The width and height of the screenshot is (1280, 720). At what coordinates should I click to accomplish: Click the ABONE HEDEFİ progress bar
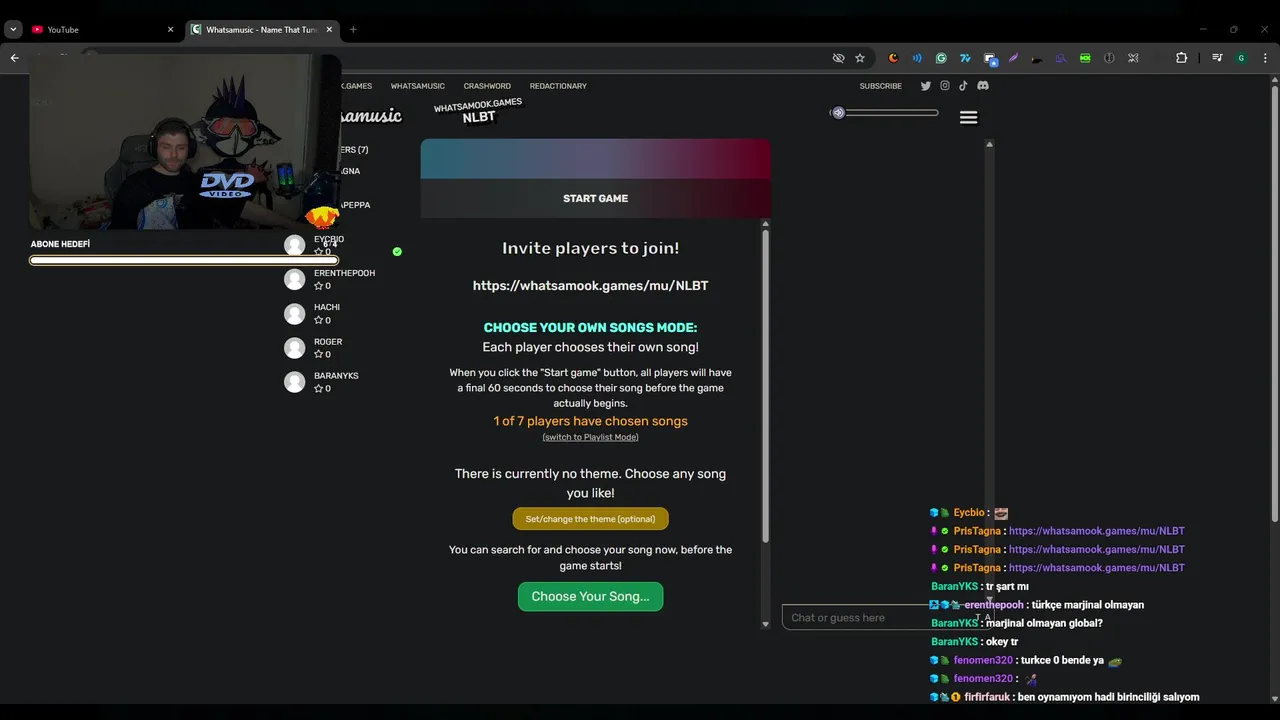pyautogui.click(x=184, y=260)
